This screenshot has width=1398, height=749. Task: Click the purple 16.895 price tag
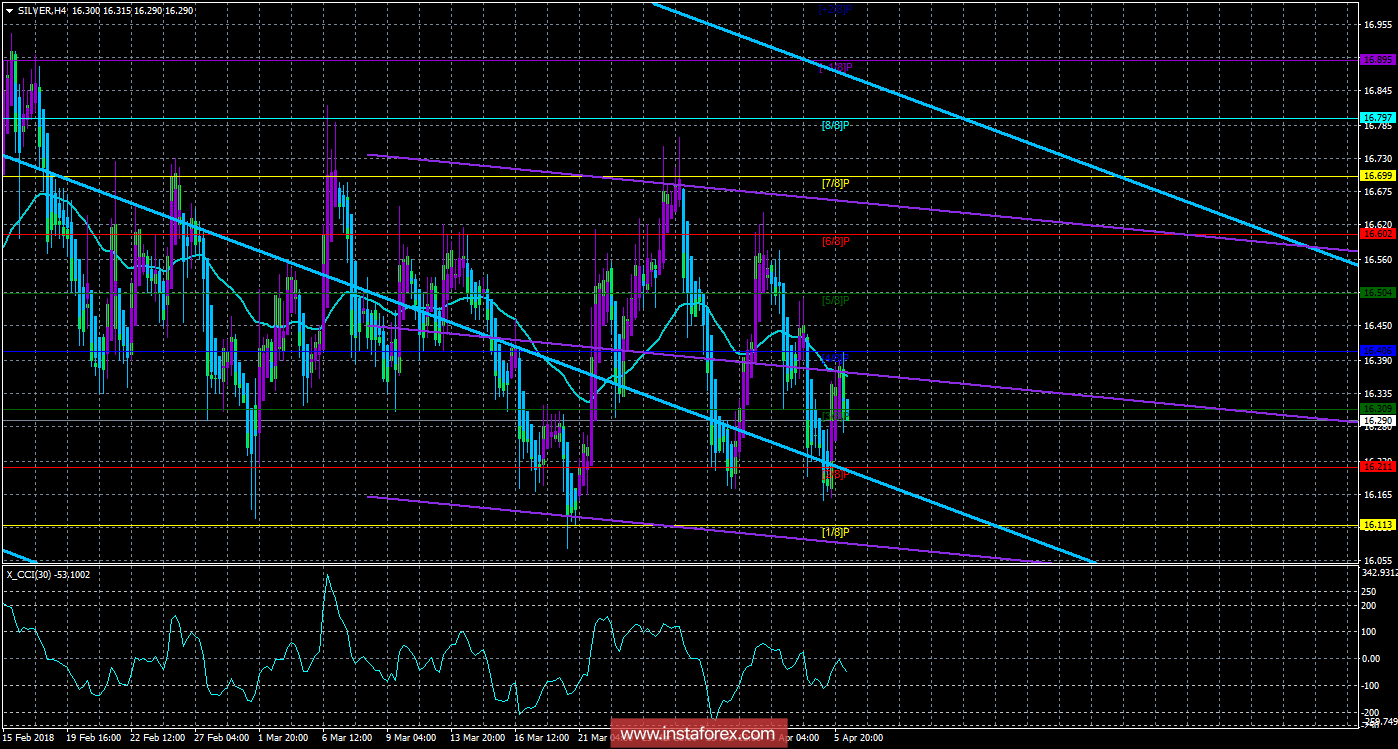point(1376,60)
